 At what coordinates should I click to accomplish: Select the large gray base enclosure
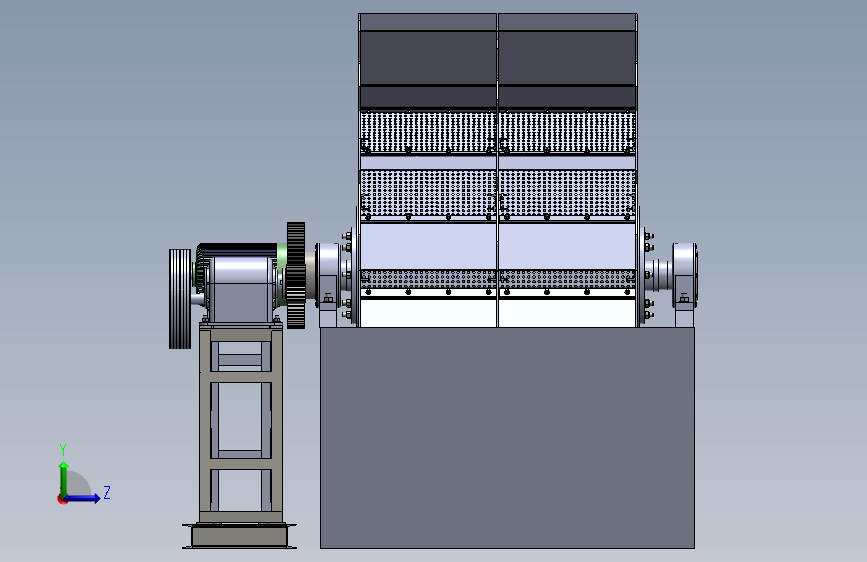click(x=507, y=438)
